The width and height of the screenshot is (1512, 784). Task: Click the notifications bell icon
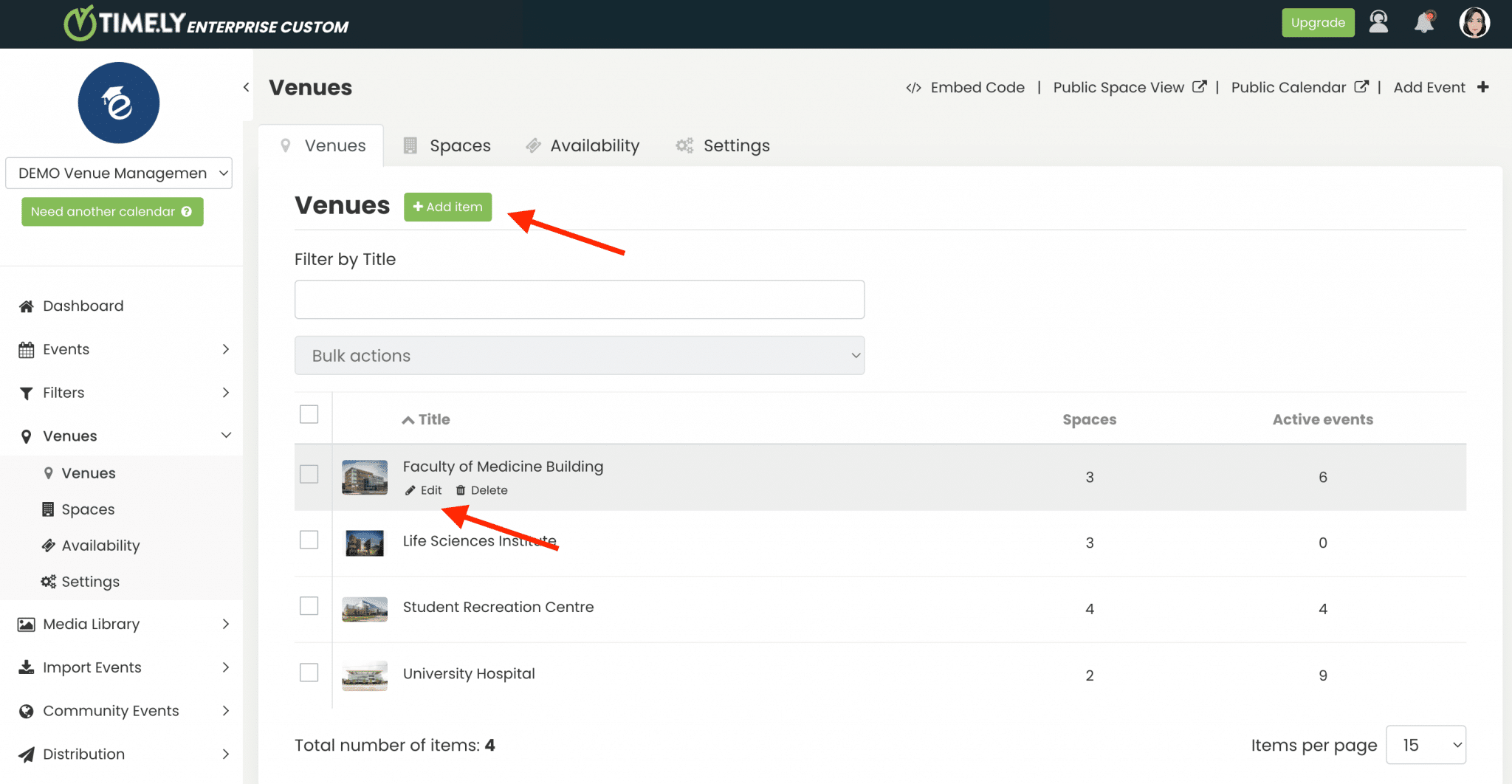click(1424, 22)
